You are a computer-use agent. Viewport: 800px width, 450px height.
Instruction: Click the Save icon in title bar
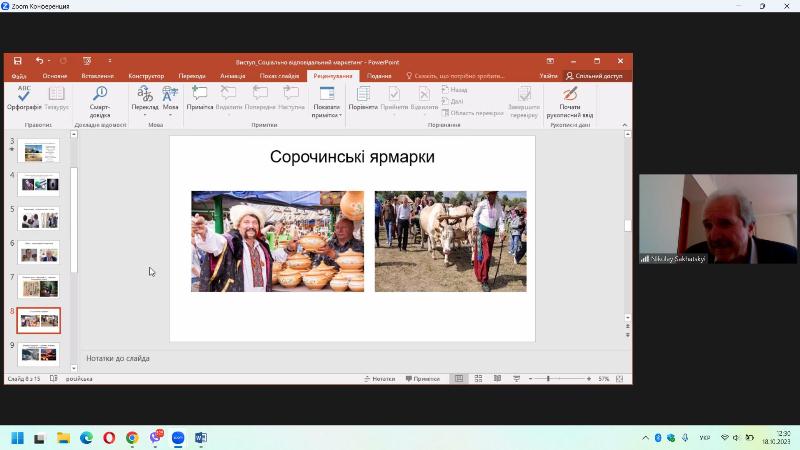[x=17, y=61]
